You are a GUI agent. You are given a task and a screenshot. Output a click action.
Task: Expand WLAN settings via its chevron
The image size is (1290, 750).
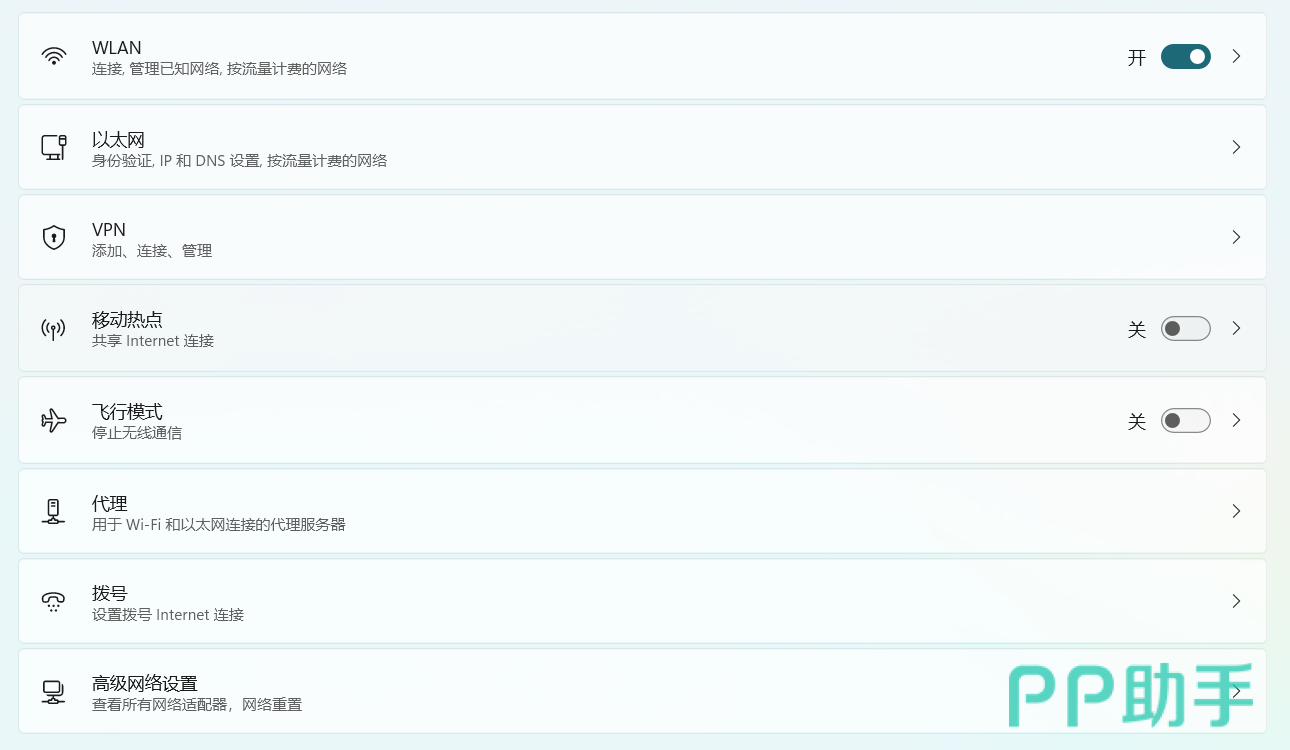[1237, 57]
